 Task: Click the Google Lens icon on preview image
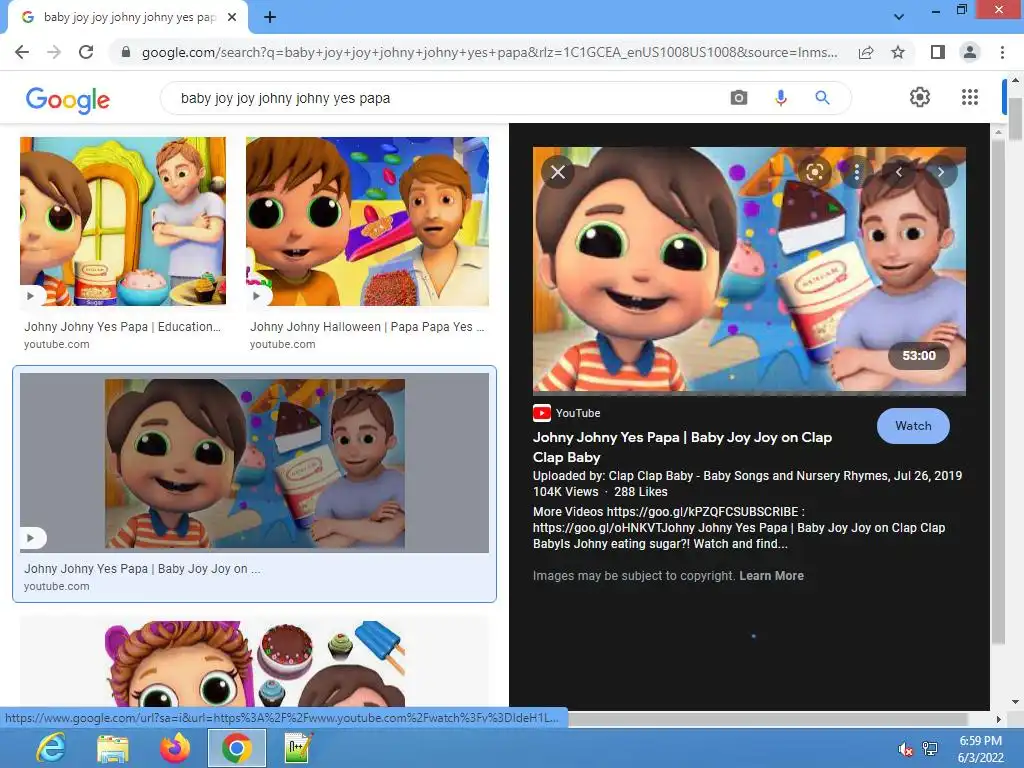point(814,172)
